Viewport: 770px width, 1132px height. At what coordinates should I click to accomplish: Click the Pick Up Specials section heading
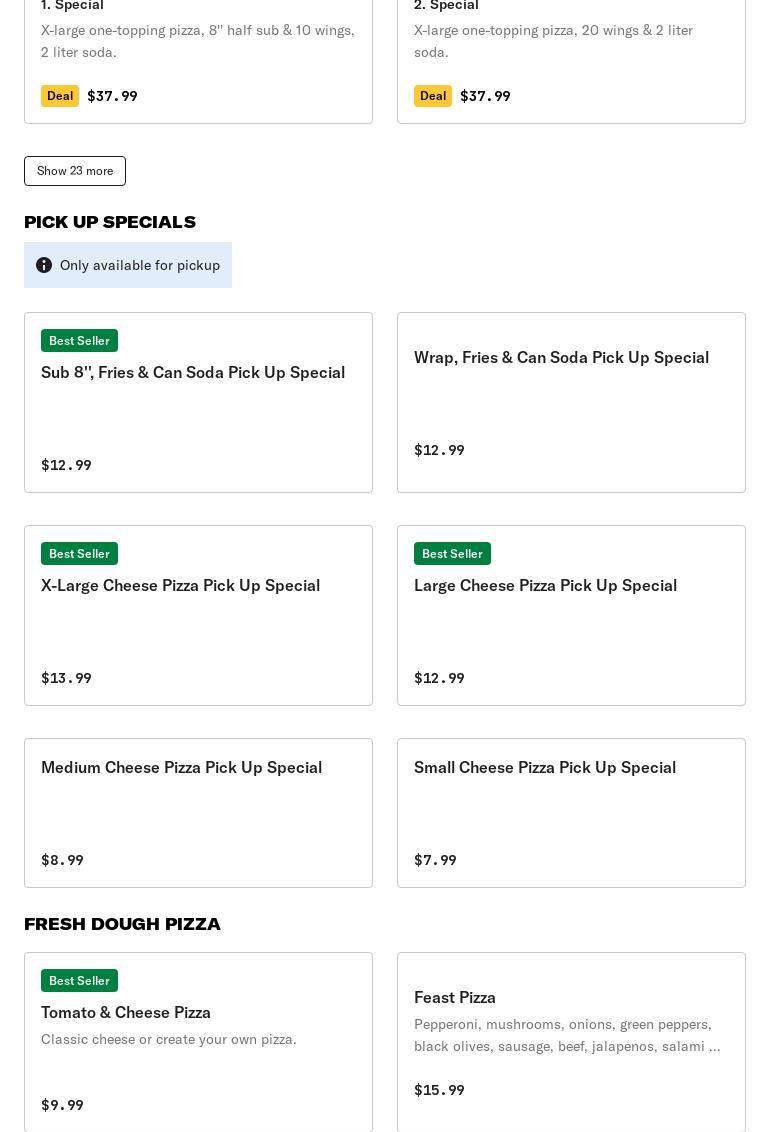pyautogui.click(x=110, y=222)
